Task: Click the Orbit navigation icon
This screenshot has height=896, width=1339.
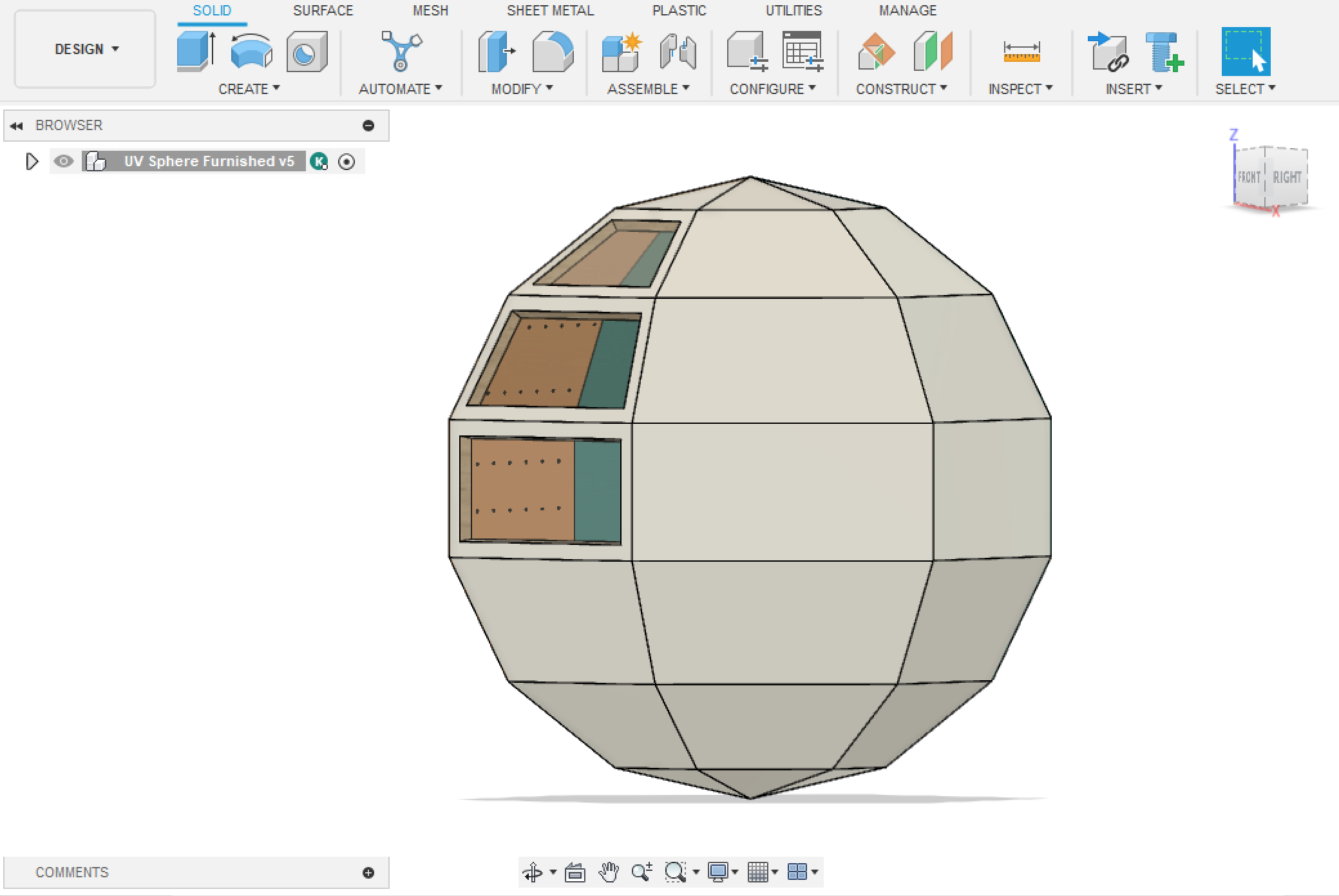Action: (x=533, y=872)
